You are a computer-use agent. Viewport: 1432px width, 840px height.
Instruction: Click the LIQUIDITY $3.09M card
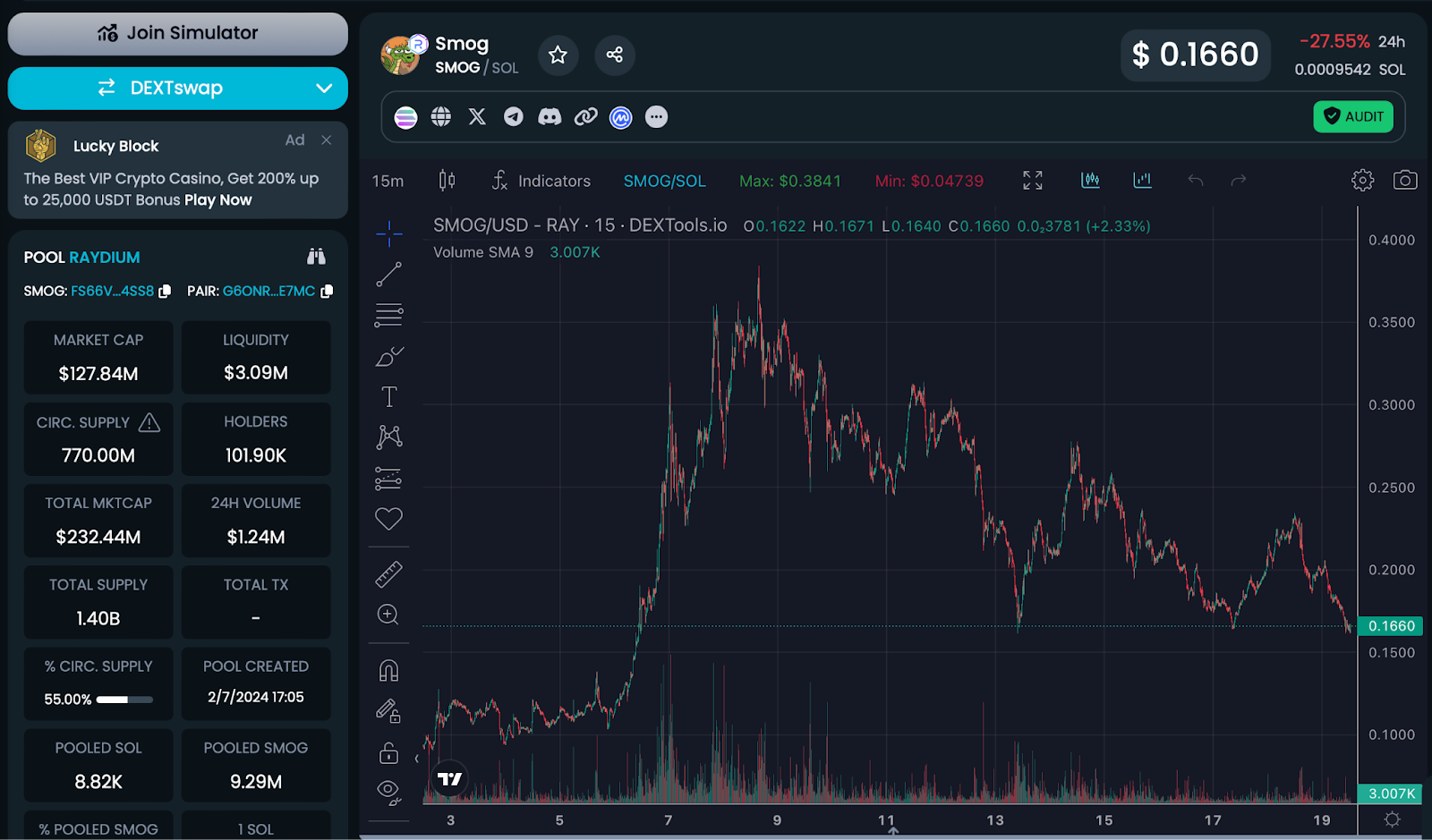point(256,357)
